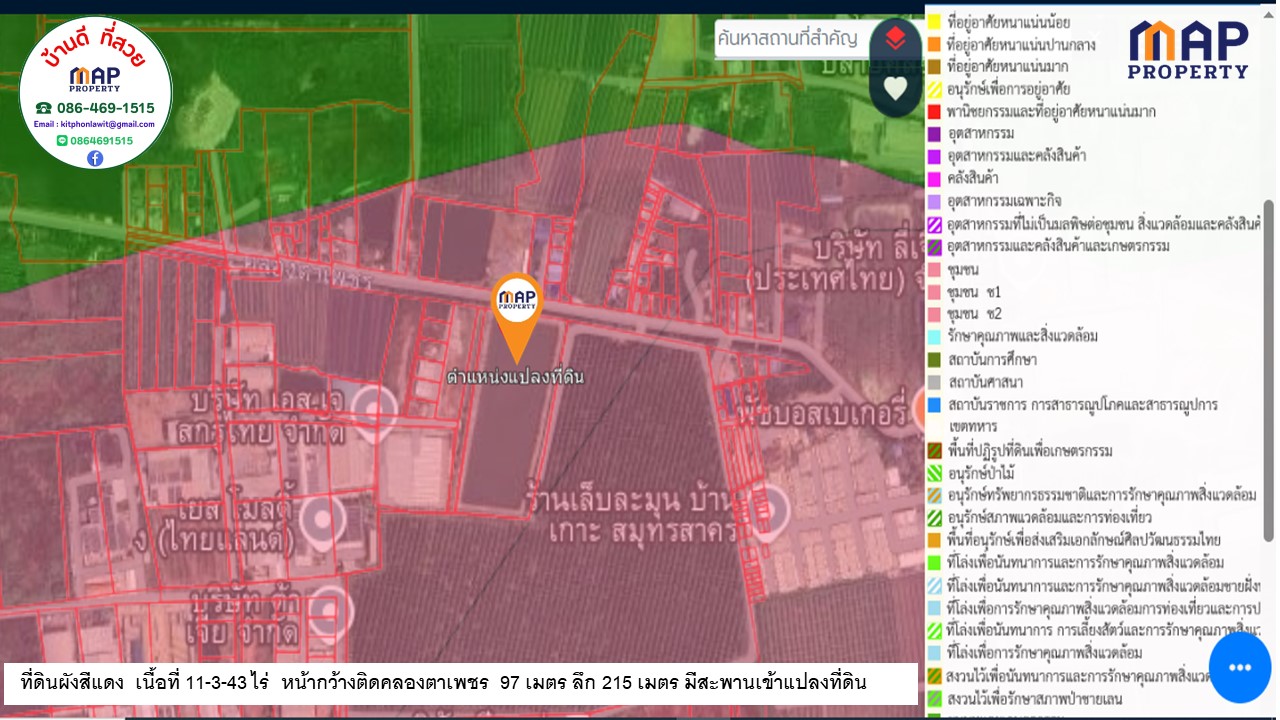Click the search box ค้นหาสถานที่สำคัญ
This screenshot has height=720, width=1280.
pos(788,39)
